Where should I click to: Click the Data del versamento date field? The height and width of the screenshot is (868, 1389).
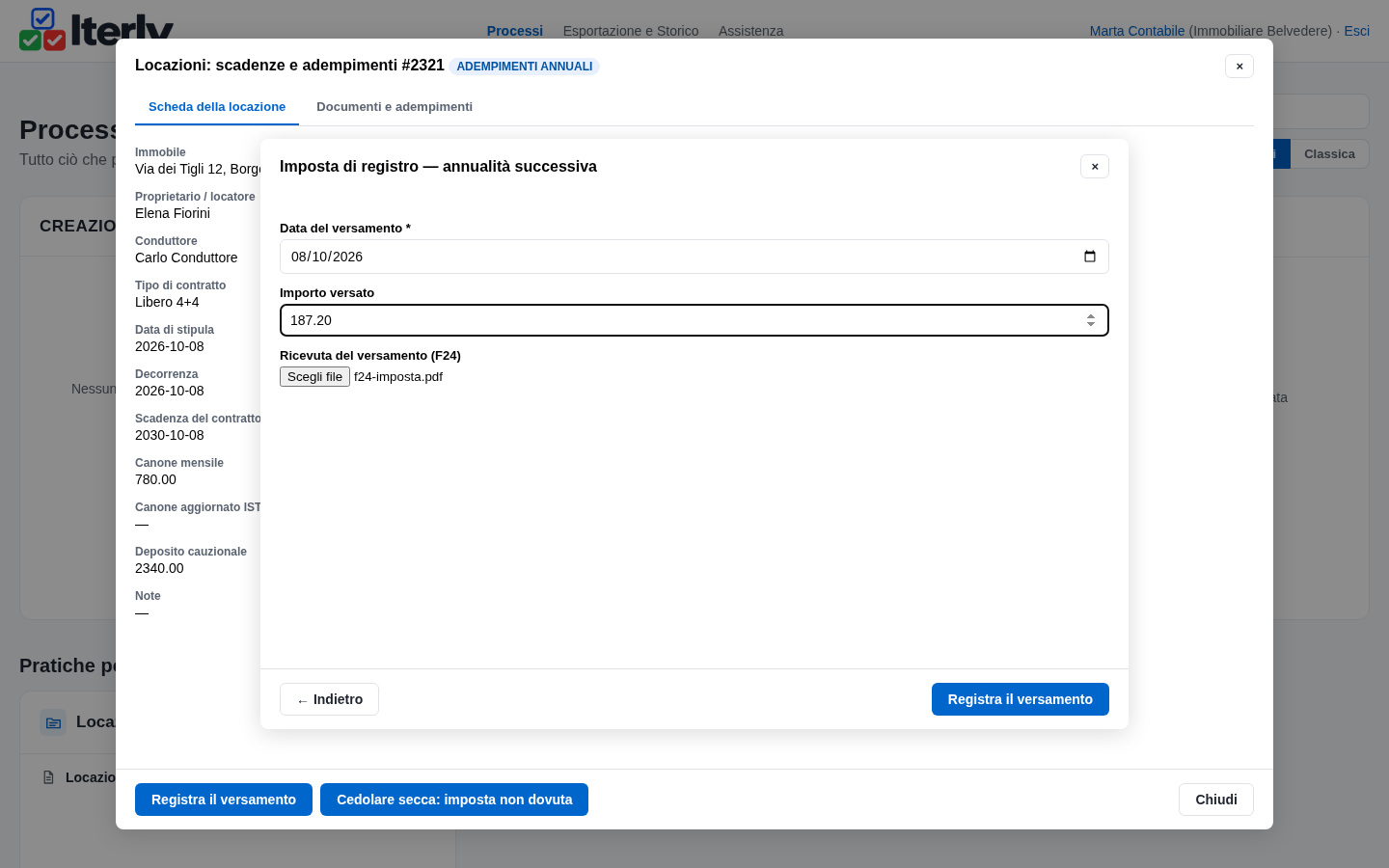coord(694,257)
